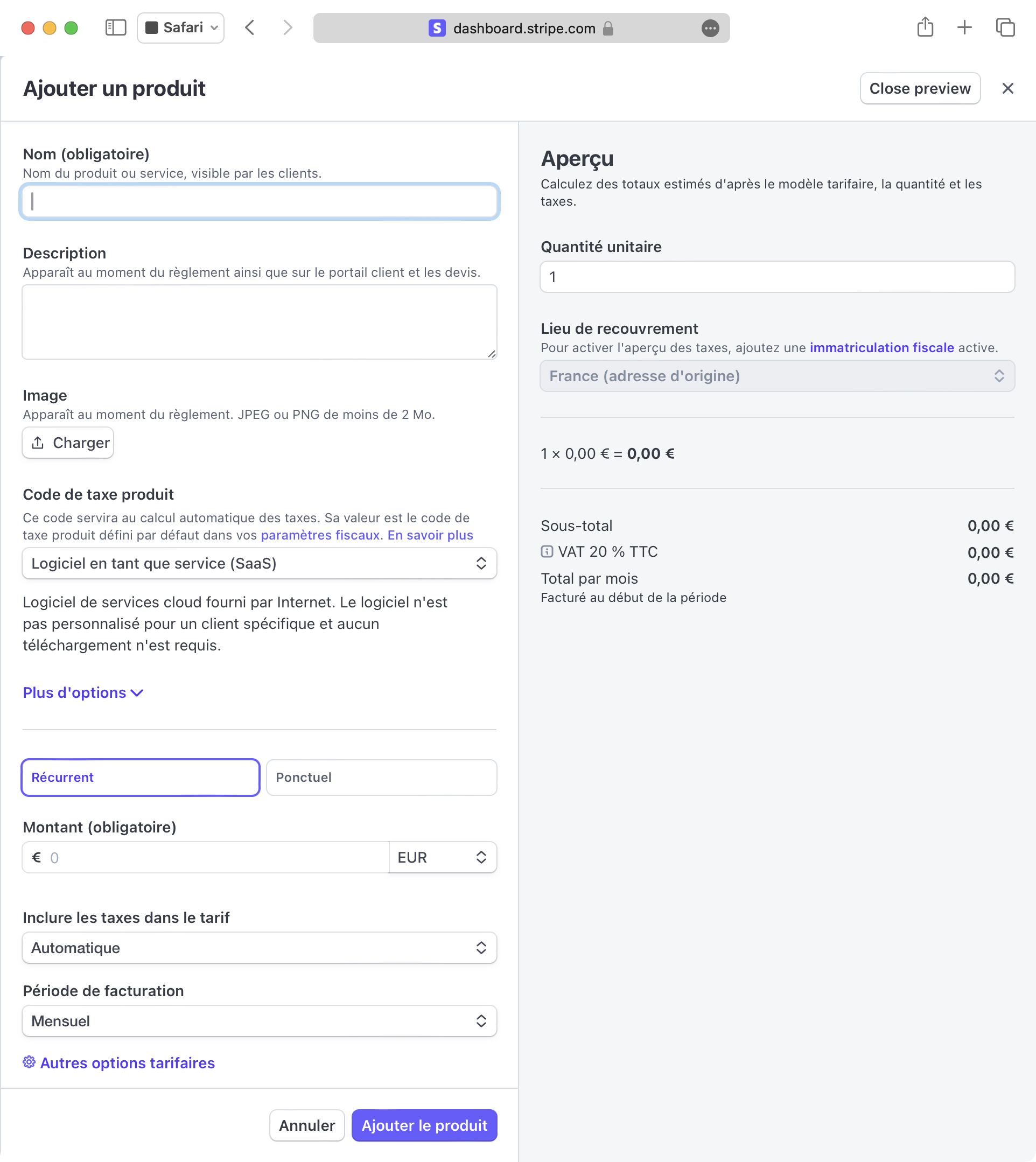Select the Ponctuel pricing option
The width and height of the screenshot is (1036, 1162).
[381, 777]
